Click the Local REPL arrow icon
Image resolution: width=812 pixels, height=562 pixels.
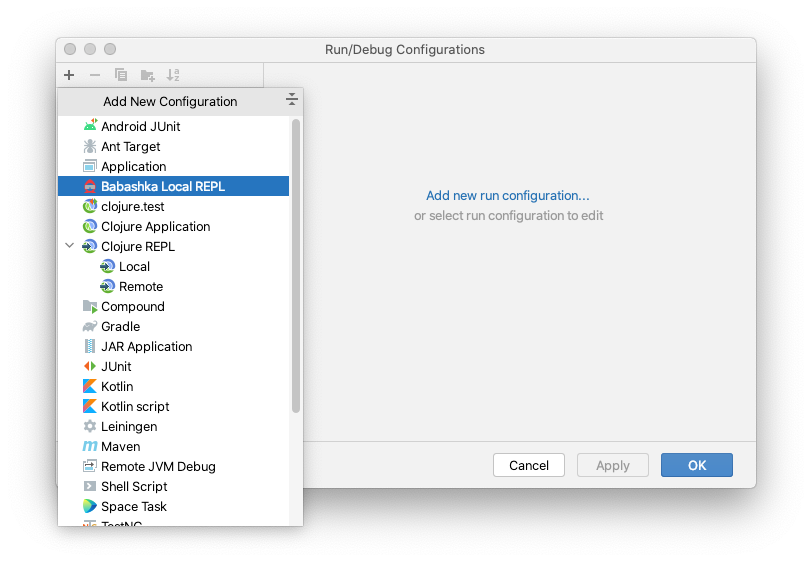tap(107, 266)
